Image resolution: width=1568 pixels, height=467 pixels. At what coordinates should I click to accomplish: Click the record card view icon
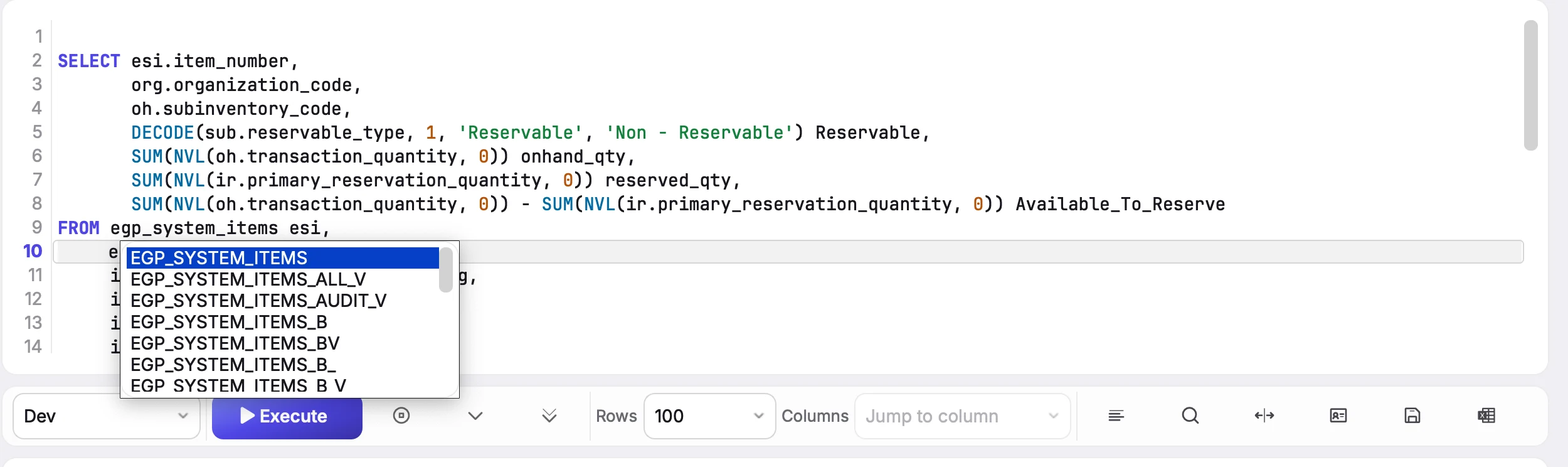(x=1338, y=416)
